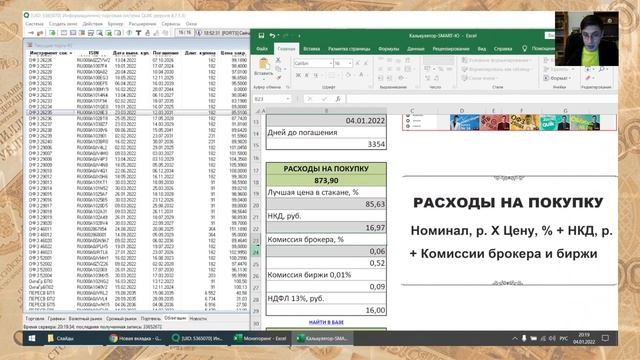Select Торговля tab at QUIK bottom
Image resolution: width=640 pixels, height=360 pixels.
pos(34,318)
